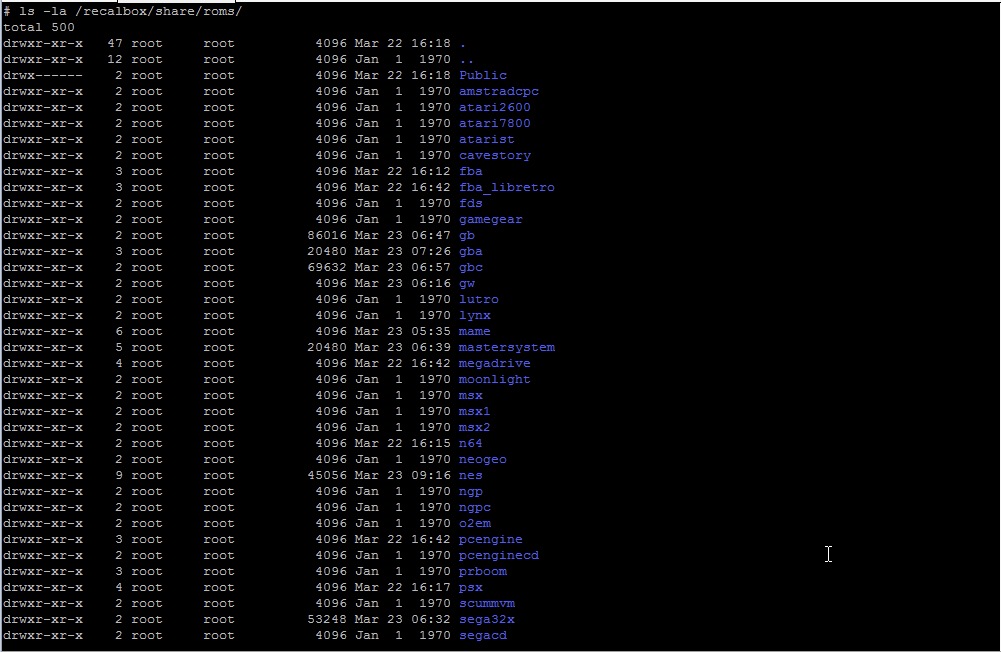Click the n64 directory name
Image resolution: width=1001 pixels, height=652 pixels.
pos(470,443)
